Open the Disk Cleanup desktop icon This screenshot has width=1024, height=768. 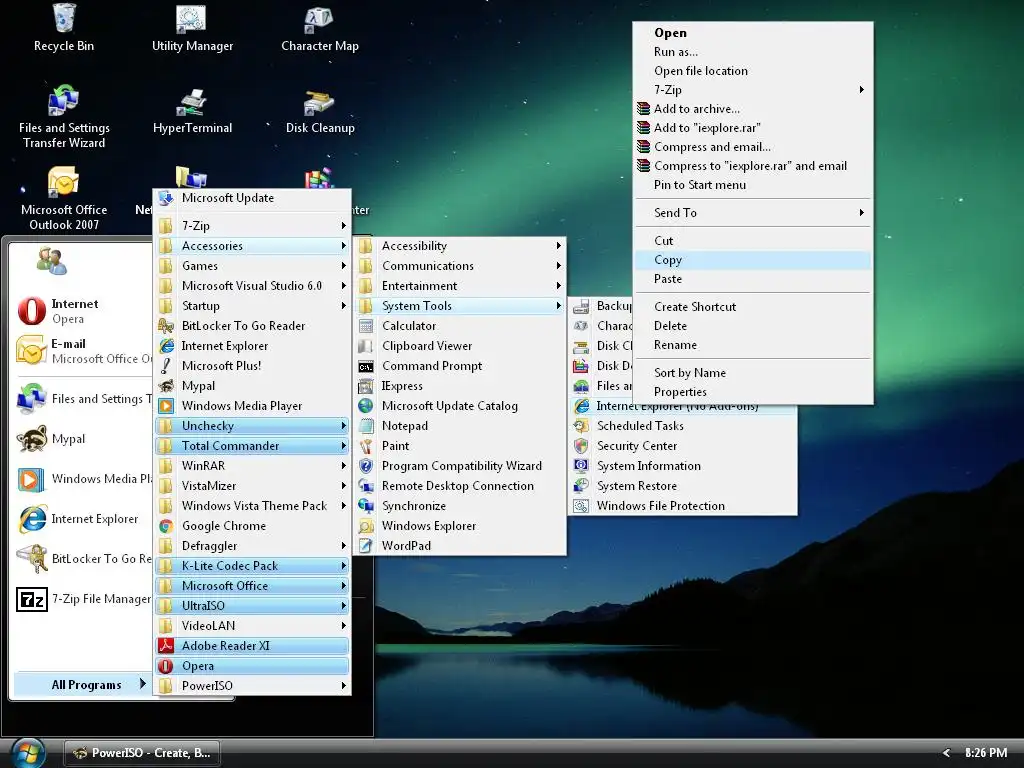(x=319, y=111)
